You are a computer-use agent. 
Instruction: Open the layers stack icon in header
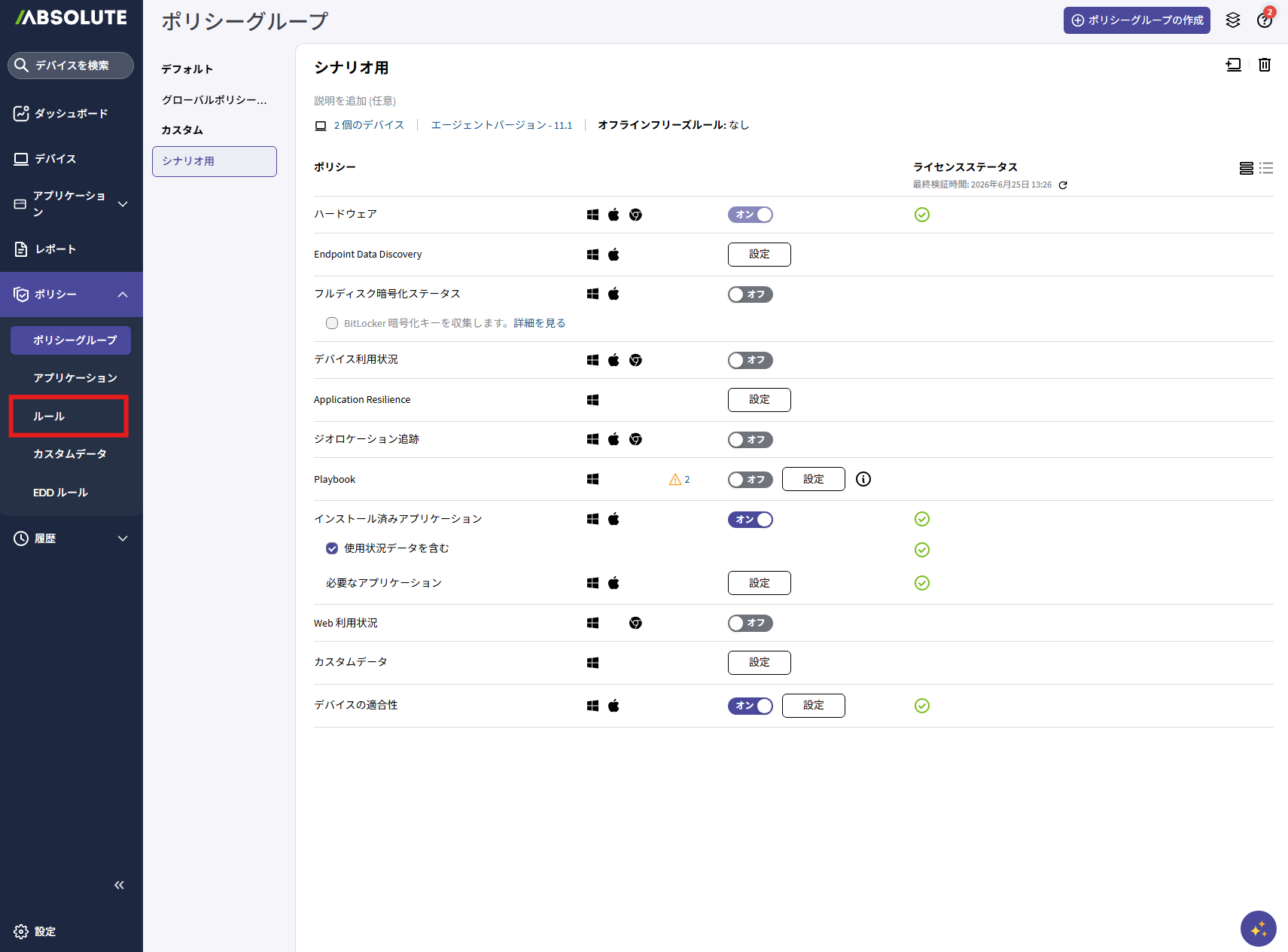click(1233, 20)
